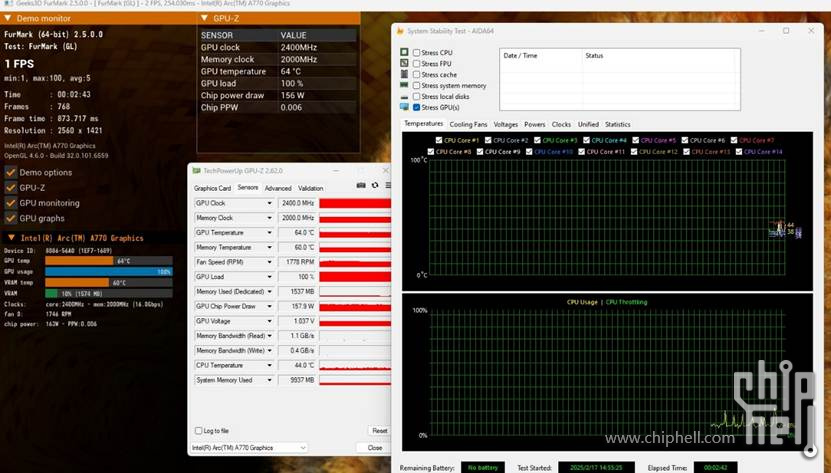The width and height of the screenshot is (831, 473).
Task: Collapse the GPU-Z overlay panel header
Action: [205, 18]
